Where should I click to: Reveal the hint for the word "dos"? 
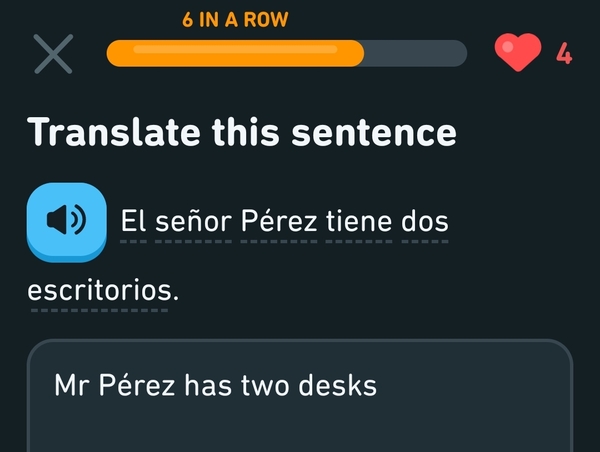coord(424,221)
